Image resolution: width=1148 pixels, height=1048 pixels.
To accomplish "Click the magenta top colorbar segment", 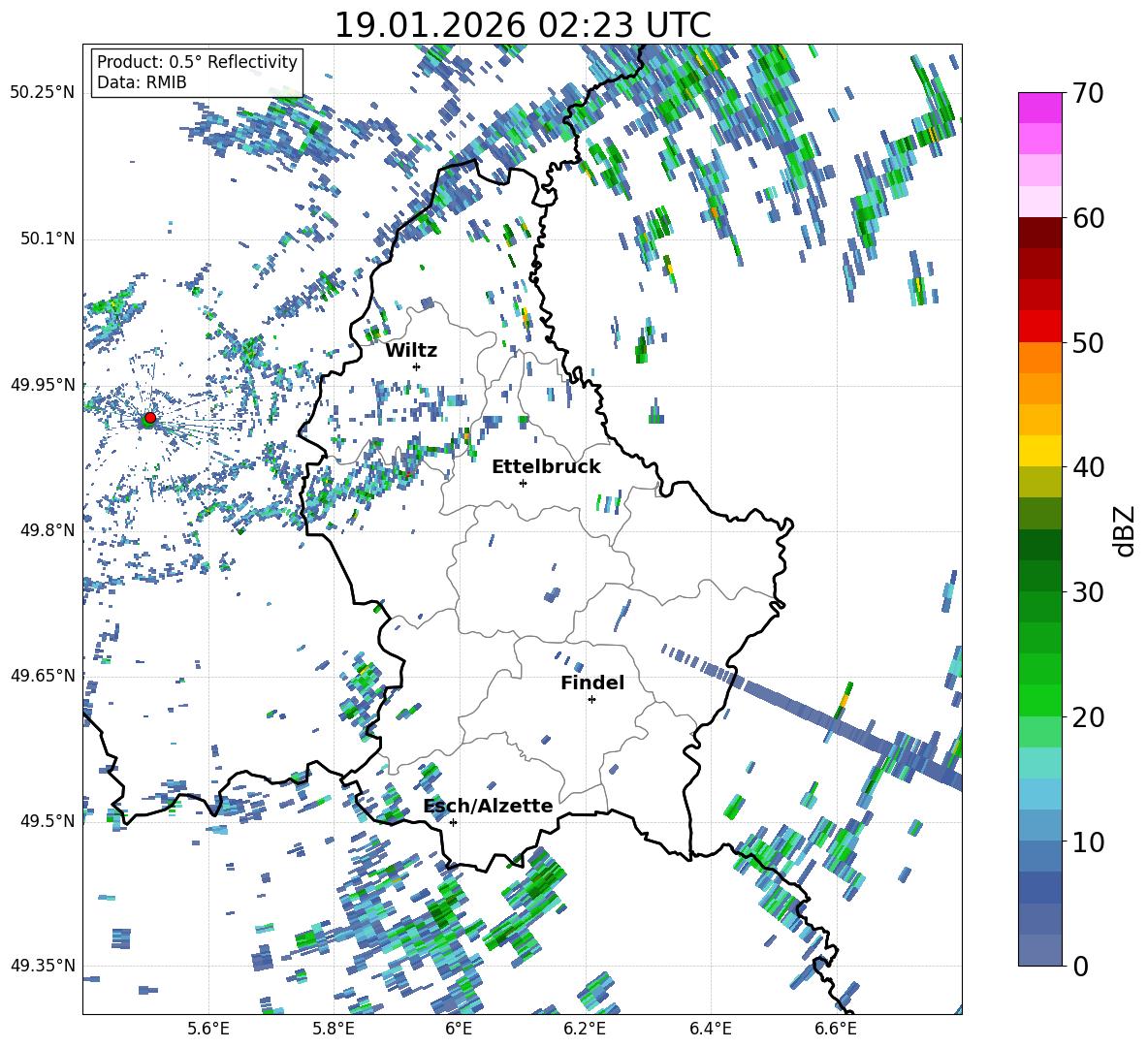I will point(1039,108).
